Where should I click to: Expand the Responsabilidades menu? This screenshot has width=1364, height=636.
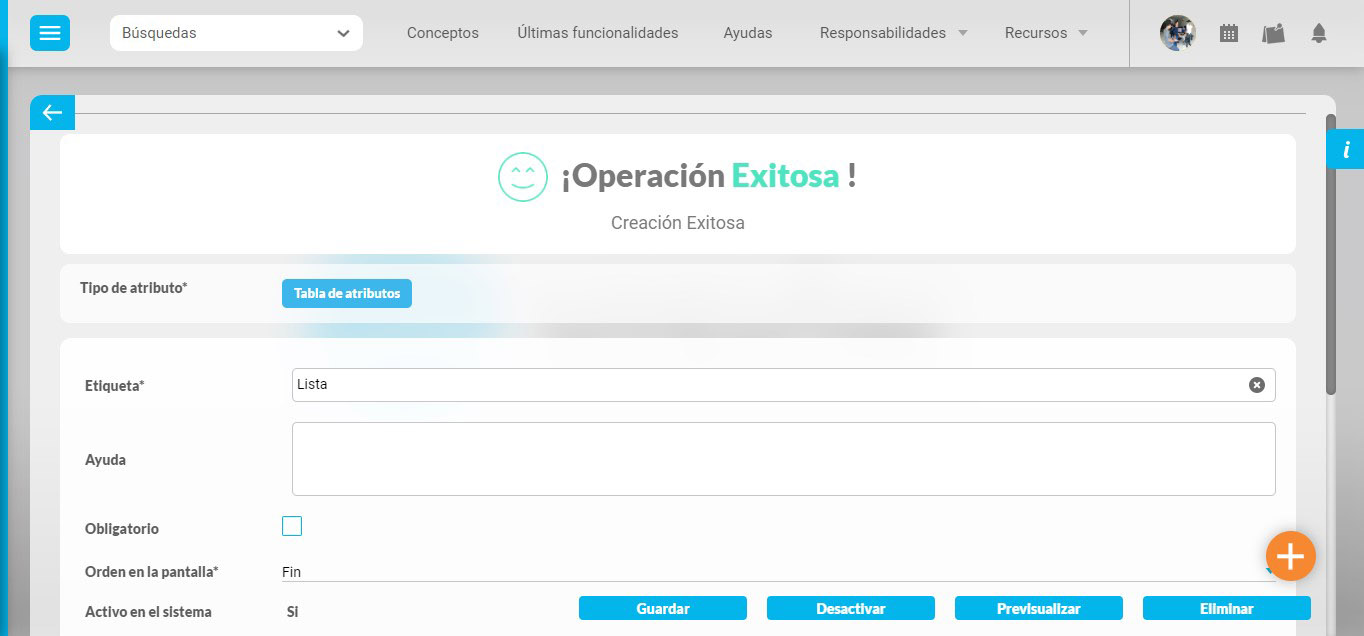(x=893, y=33)
